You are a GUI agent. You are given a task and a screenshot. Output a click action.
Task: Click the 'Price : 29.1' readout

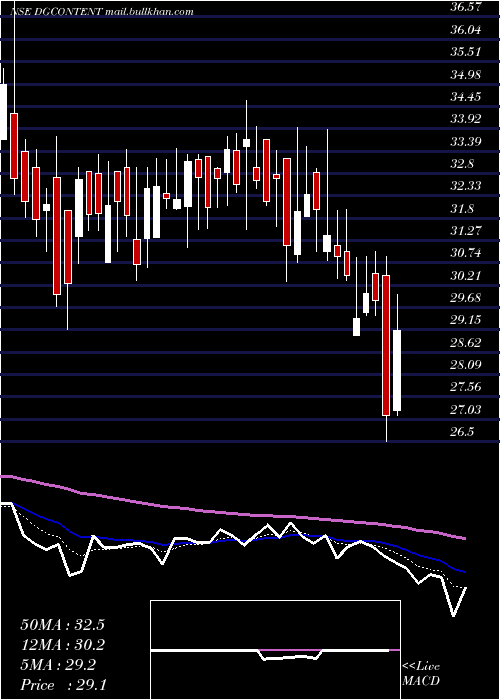(62, 685)
